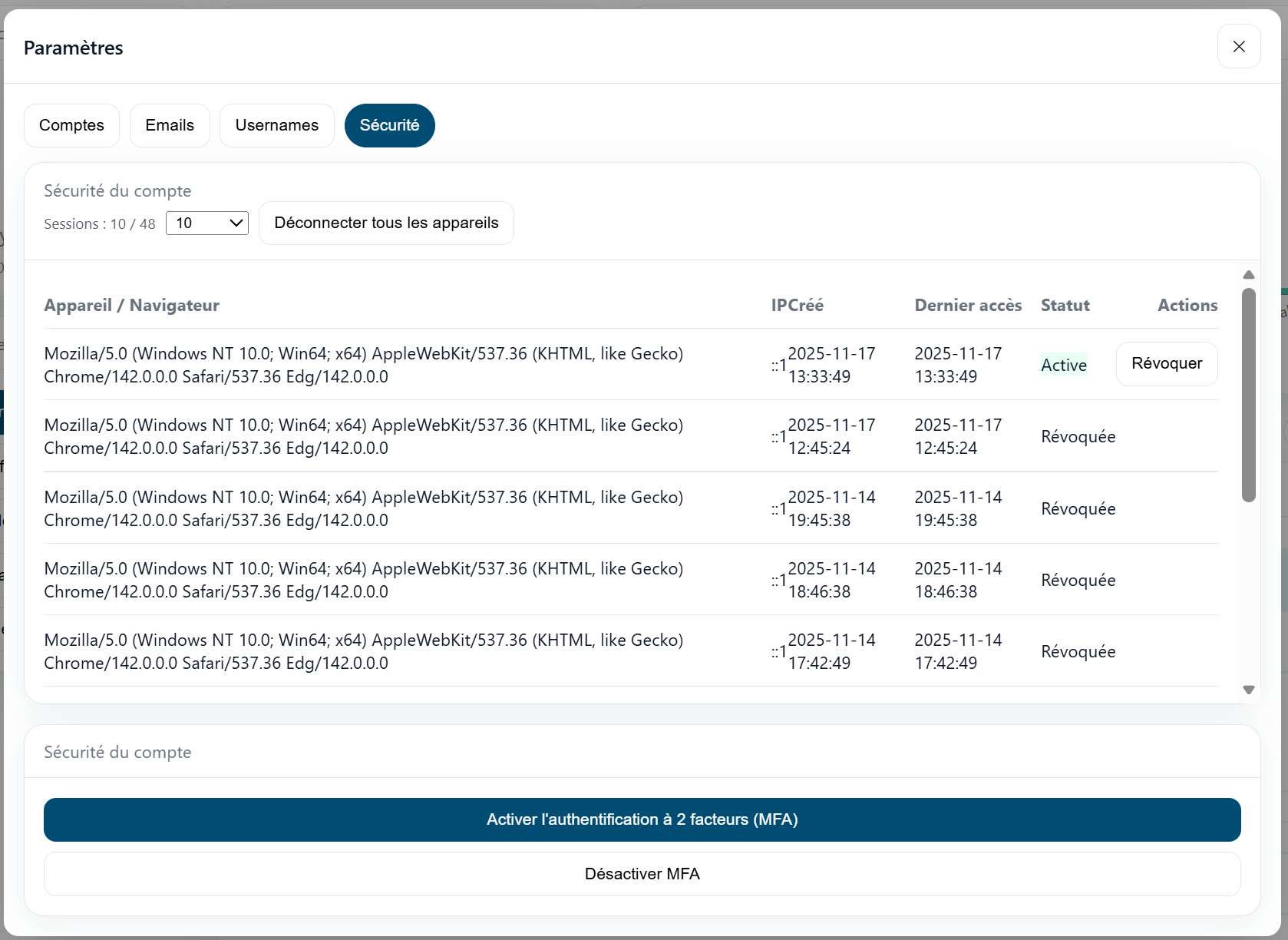Viewport: 1288px width, 940px height.
Task: Click the Appareil / Navigateur column header
Action: 131,306
